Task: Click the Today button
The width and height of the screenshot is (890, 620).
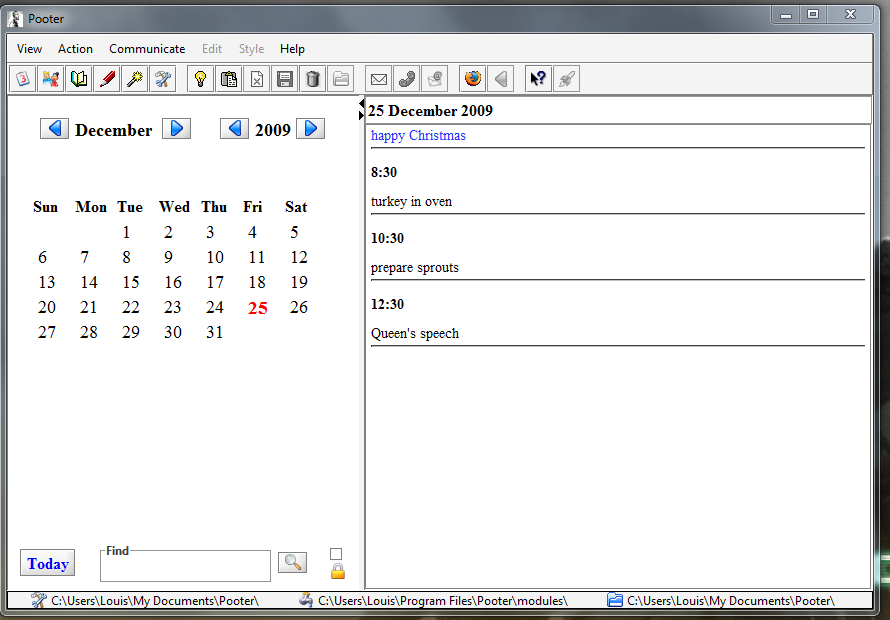Action: point(48,563)
